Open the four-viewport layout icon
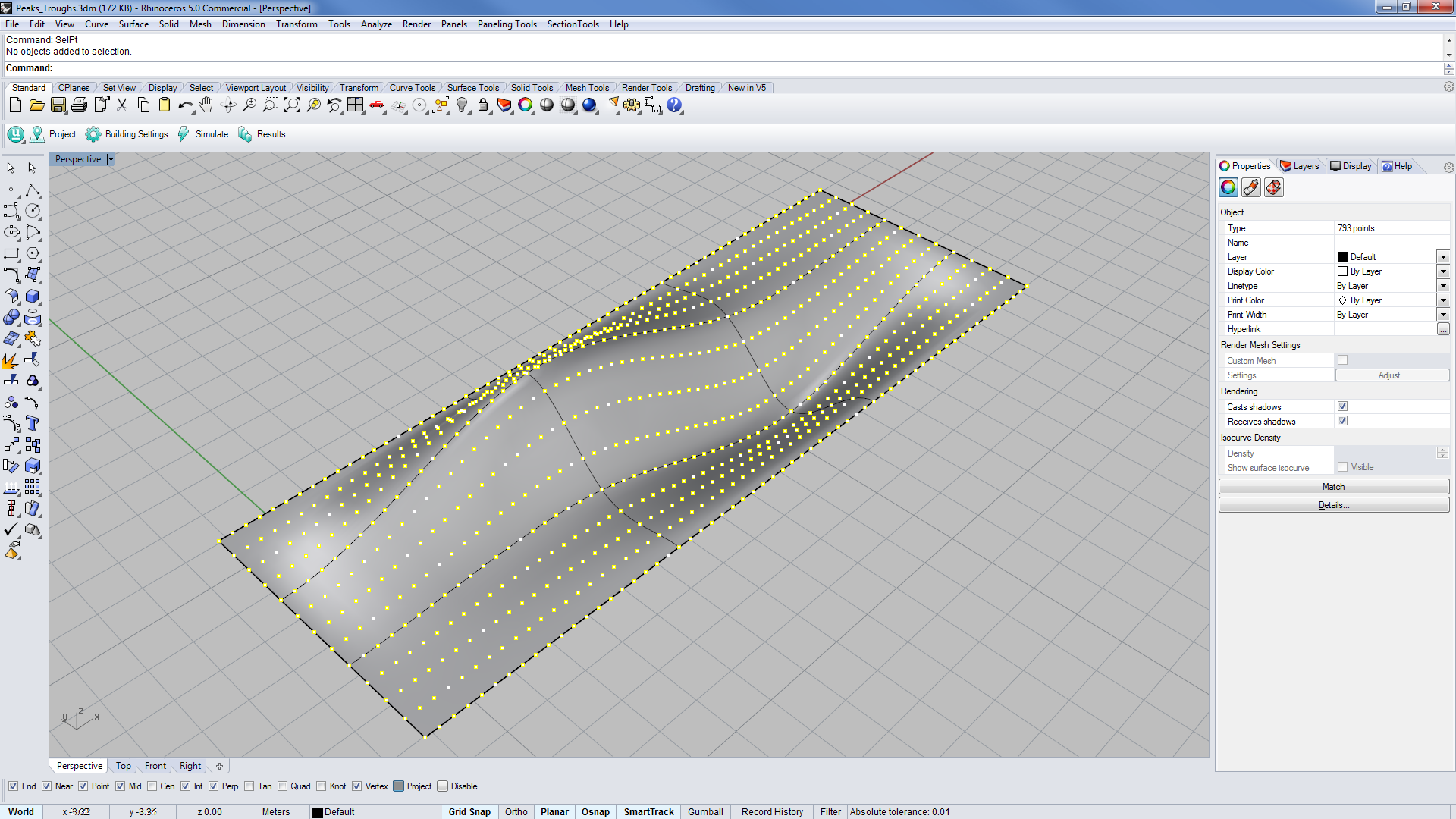 pos(355,105)
